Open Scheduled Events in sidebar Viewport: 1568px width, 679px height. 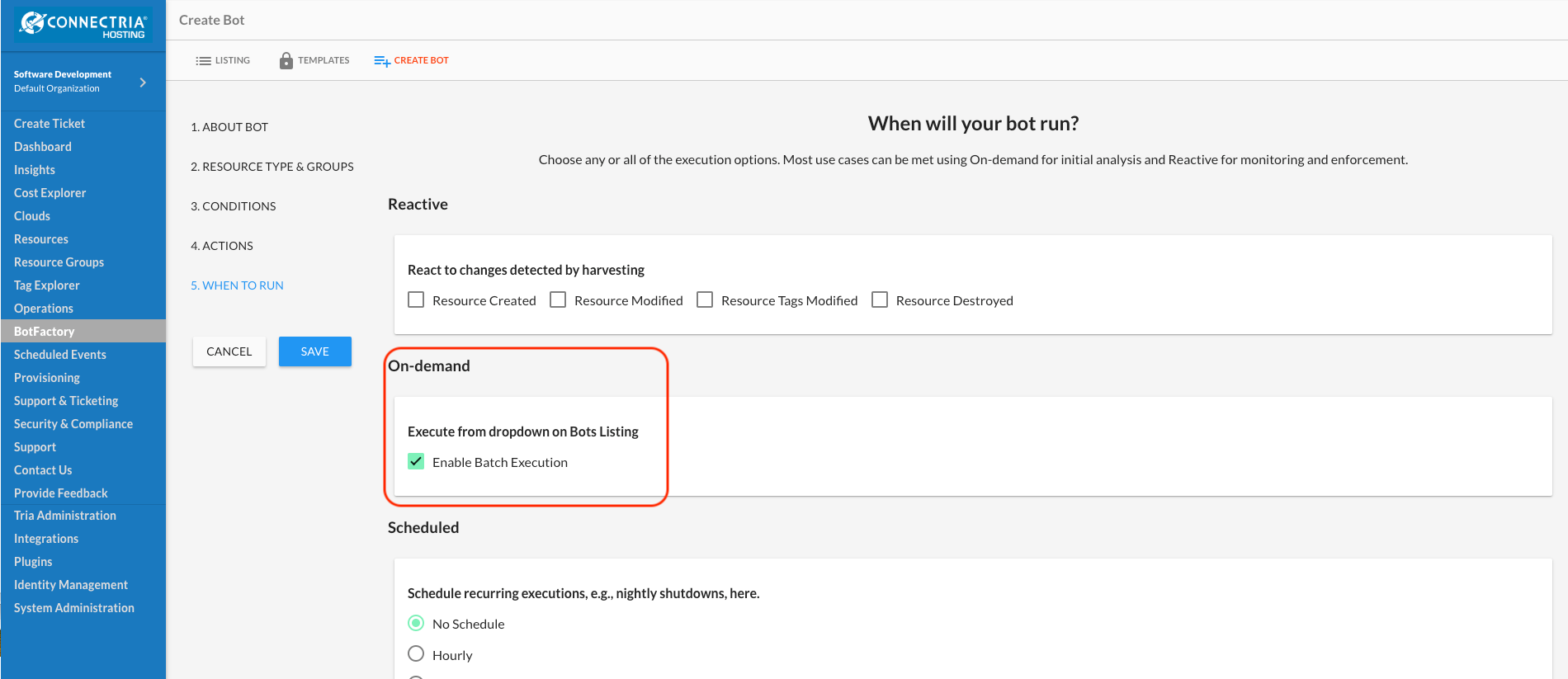tap(60, 355)
